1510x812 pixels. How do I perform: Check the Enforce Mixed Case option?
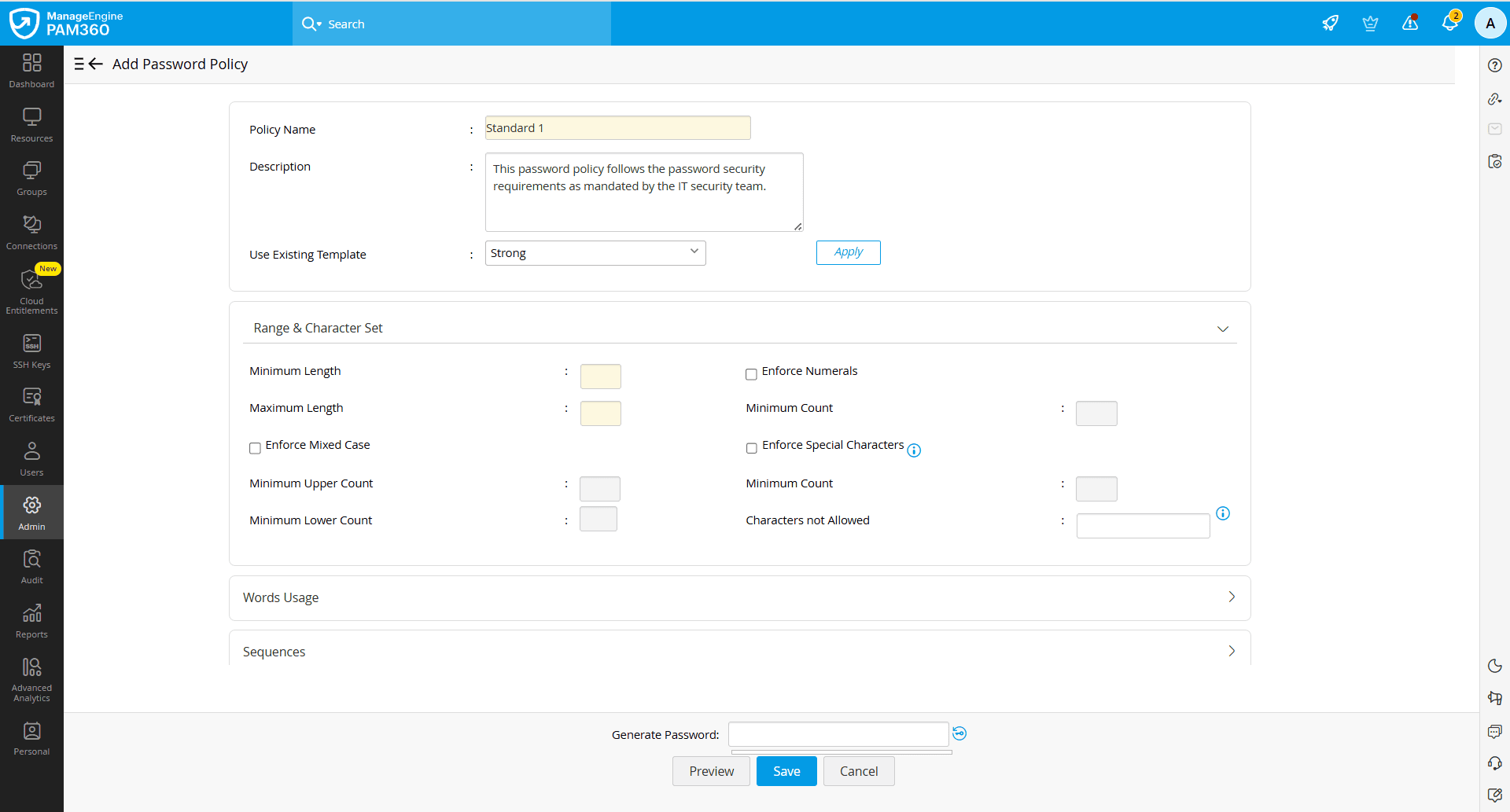click(x=255, y=447)
